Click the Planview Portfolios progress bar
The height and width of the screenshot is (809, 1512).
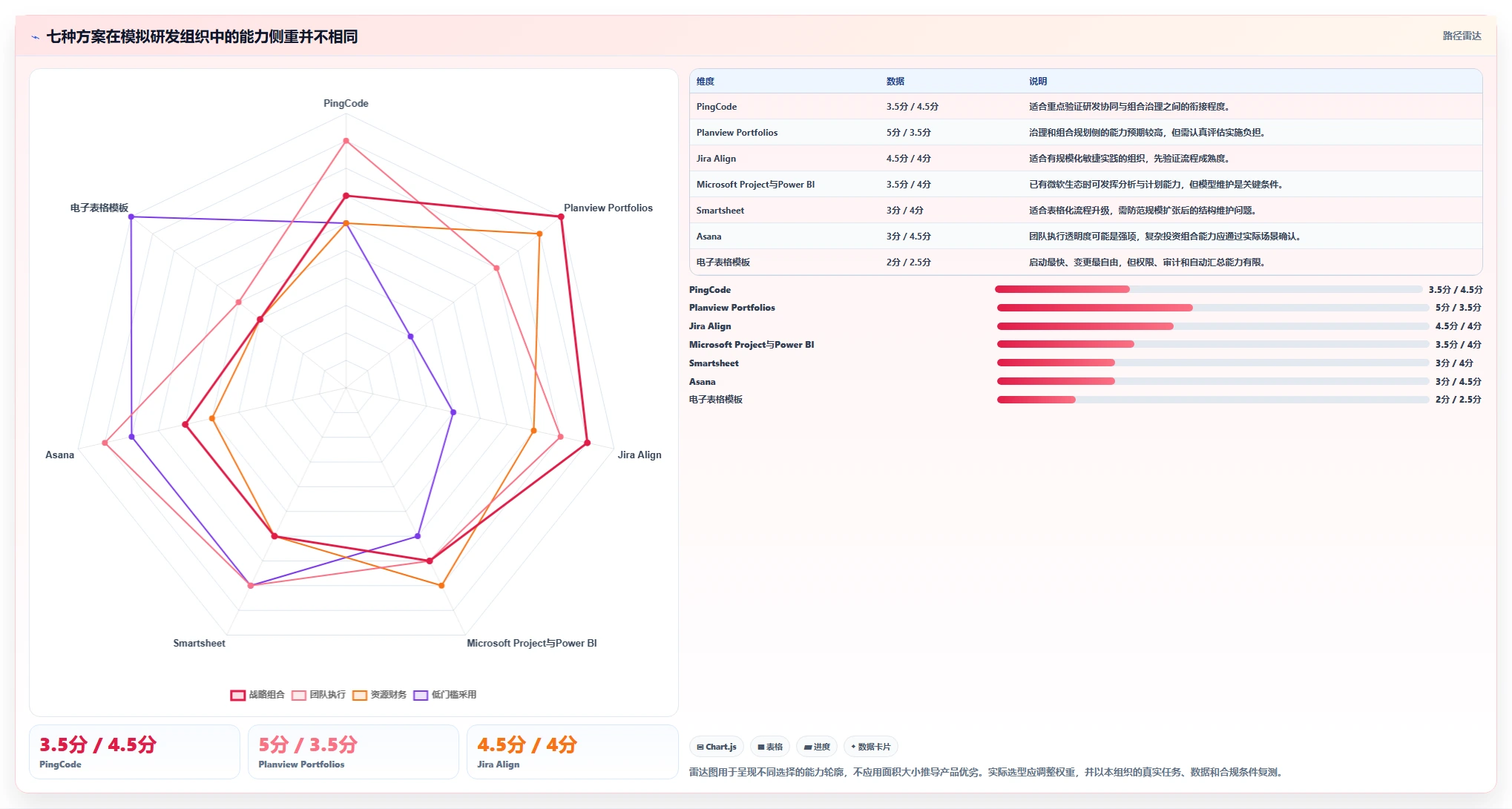pos(1213,308)
